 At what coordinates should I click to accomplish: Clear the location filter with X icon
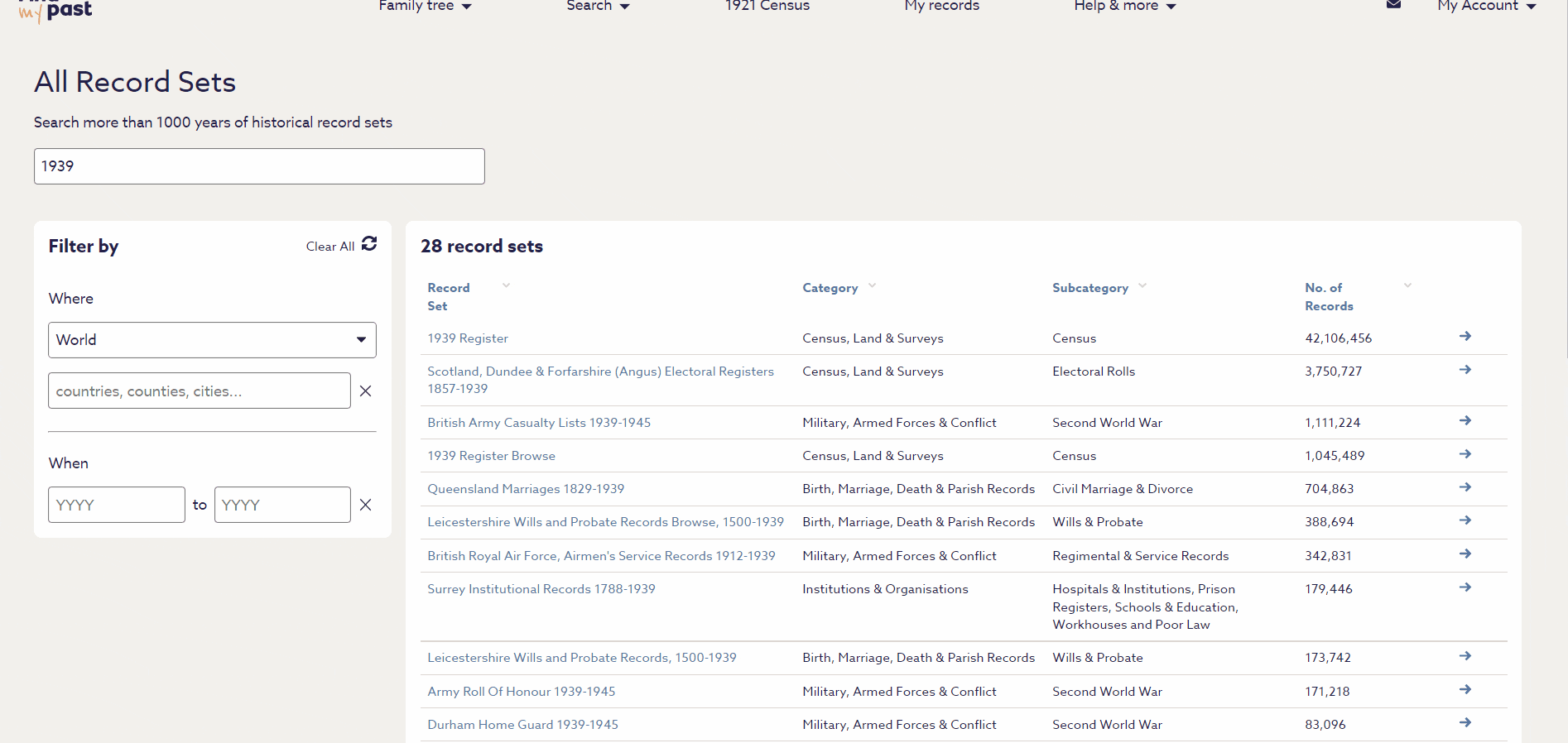point(365,391)
